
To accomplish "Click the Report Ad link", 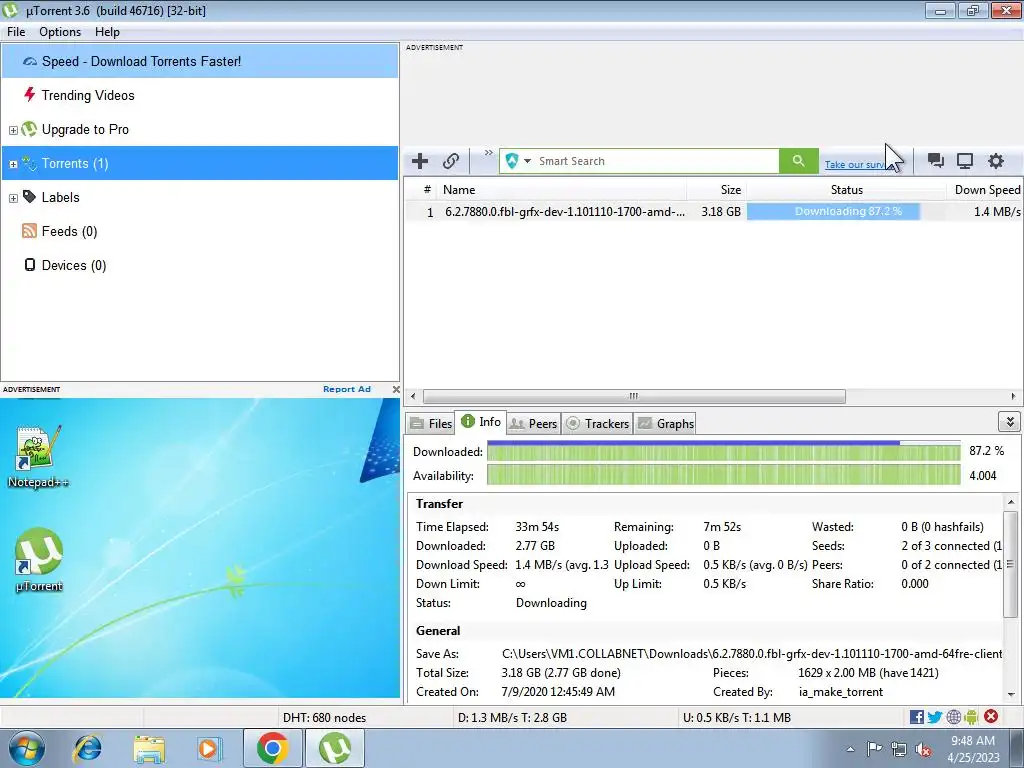I will [x=347, y=389].
